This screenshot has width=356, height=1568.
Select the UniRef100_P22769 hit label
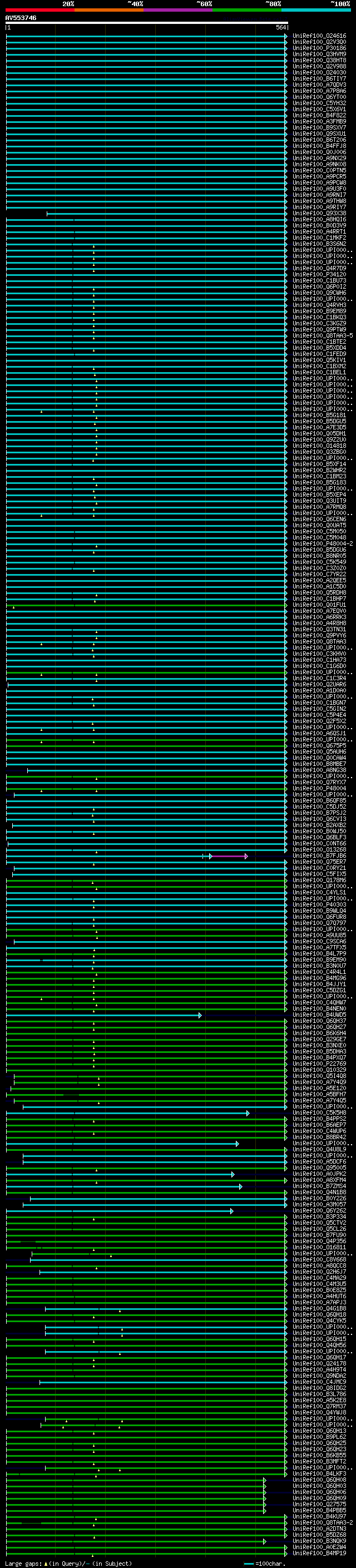click(x=319, y=1064)
